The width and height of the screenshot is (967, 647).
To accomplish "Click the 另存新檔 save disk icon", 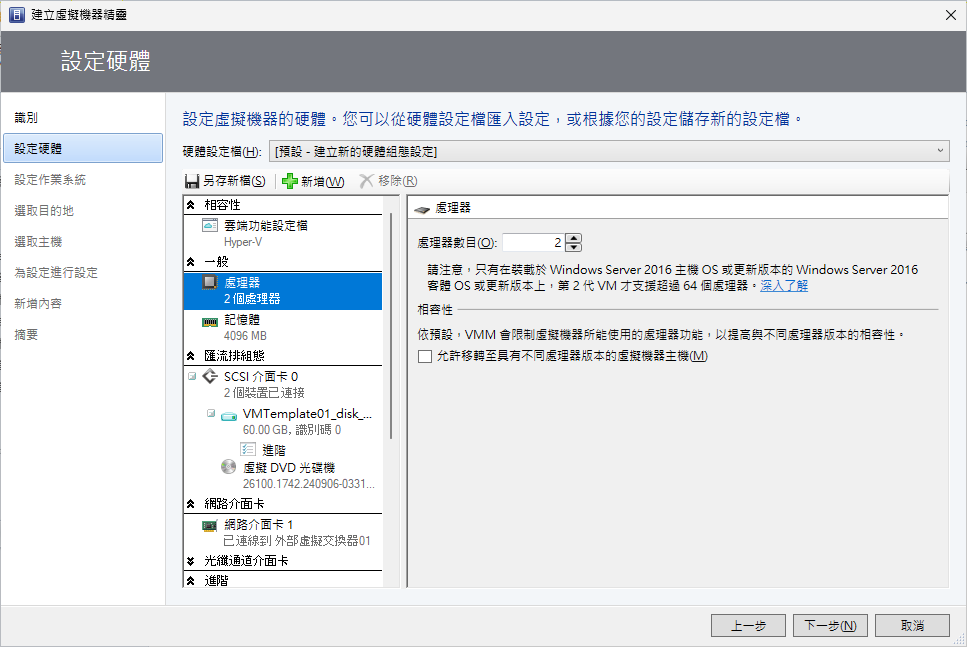I will [x=193, y=181].
